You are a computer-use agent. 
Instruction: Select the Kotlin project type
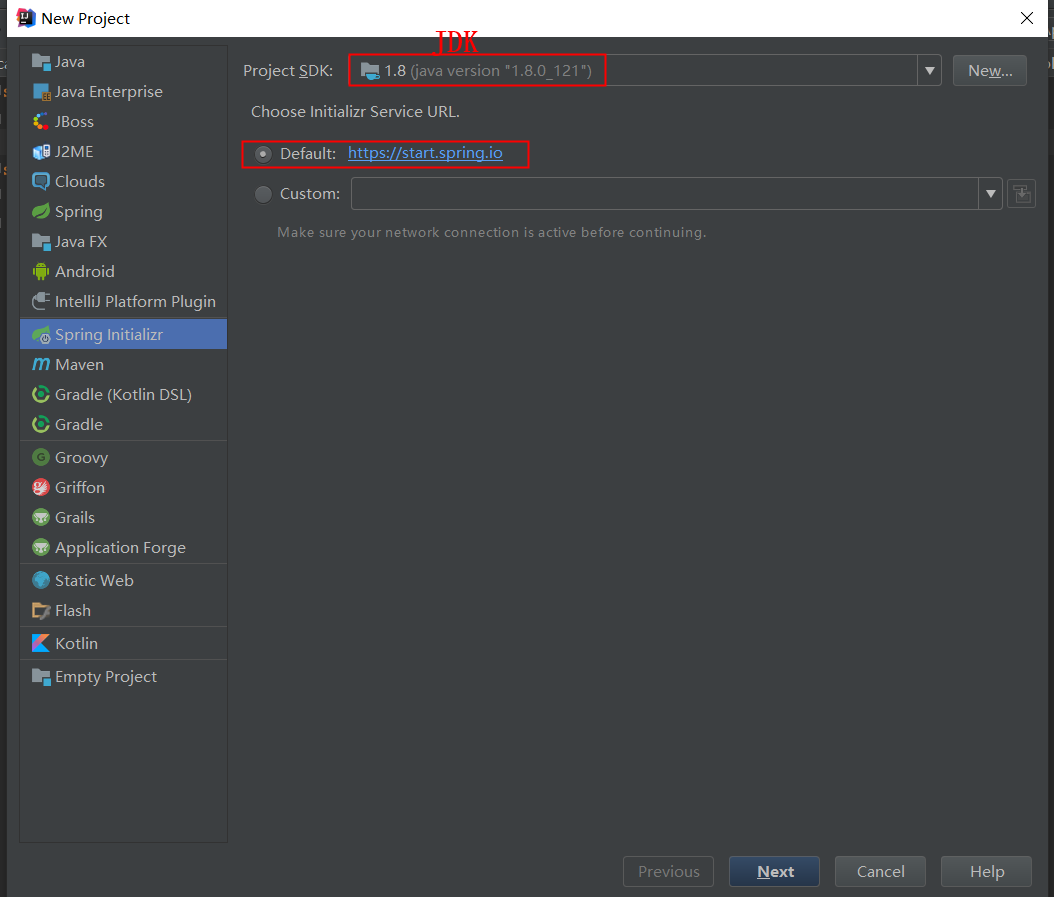(124, 644)
